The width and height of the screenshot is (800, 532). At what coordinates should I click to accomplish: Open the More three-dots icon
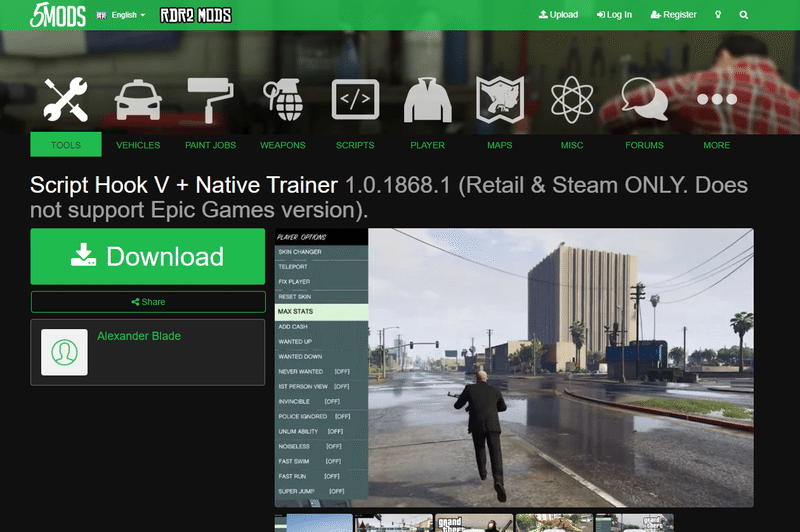click(717, 99)
